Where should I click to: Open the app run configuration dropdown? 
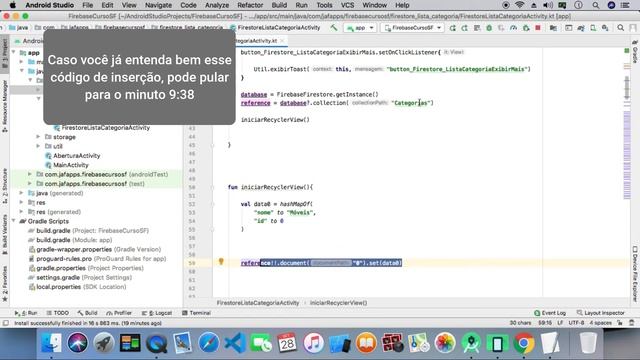click(x=360, y=28)
